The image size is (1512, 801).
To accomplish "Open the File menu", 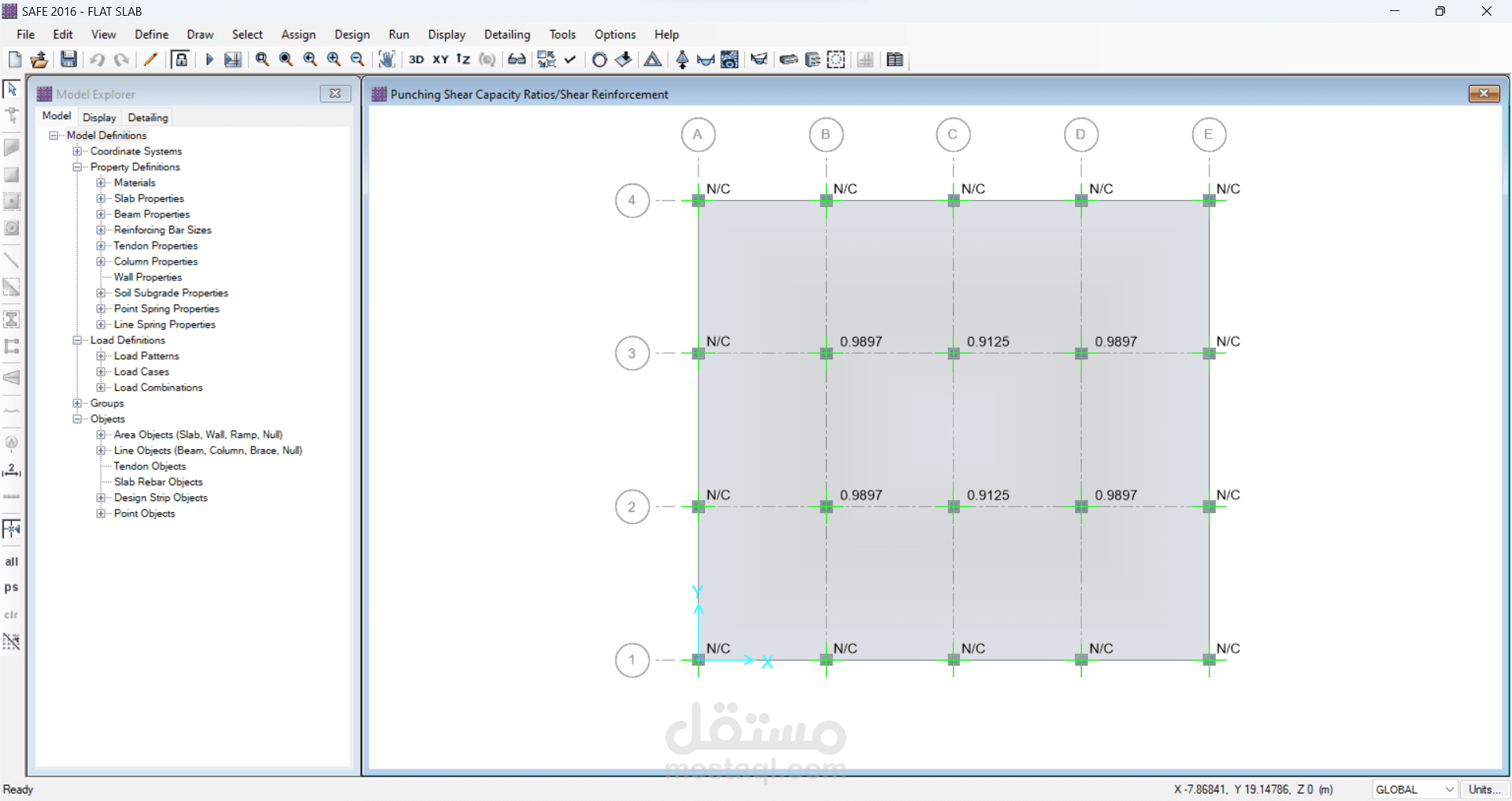I will click(x=26, y=35).
